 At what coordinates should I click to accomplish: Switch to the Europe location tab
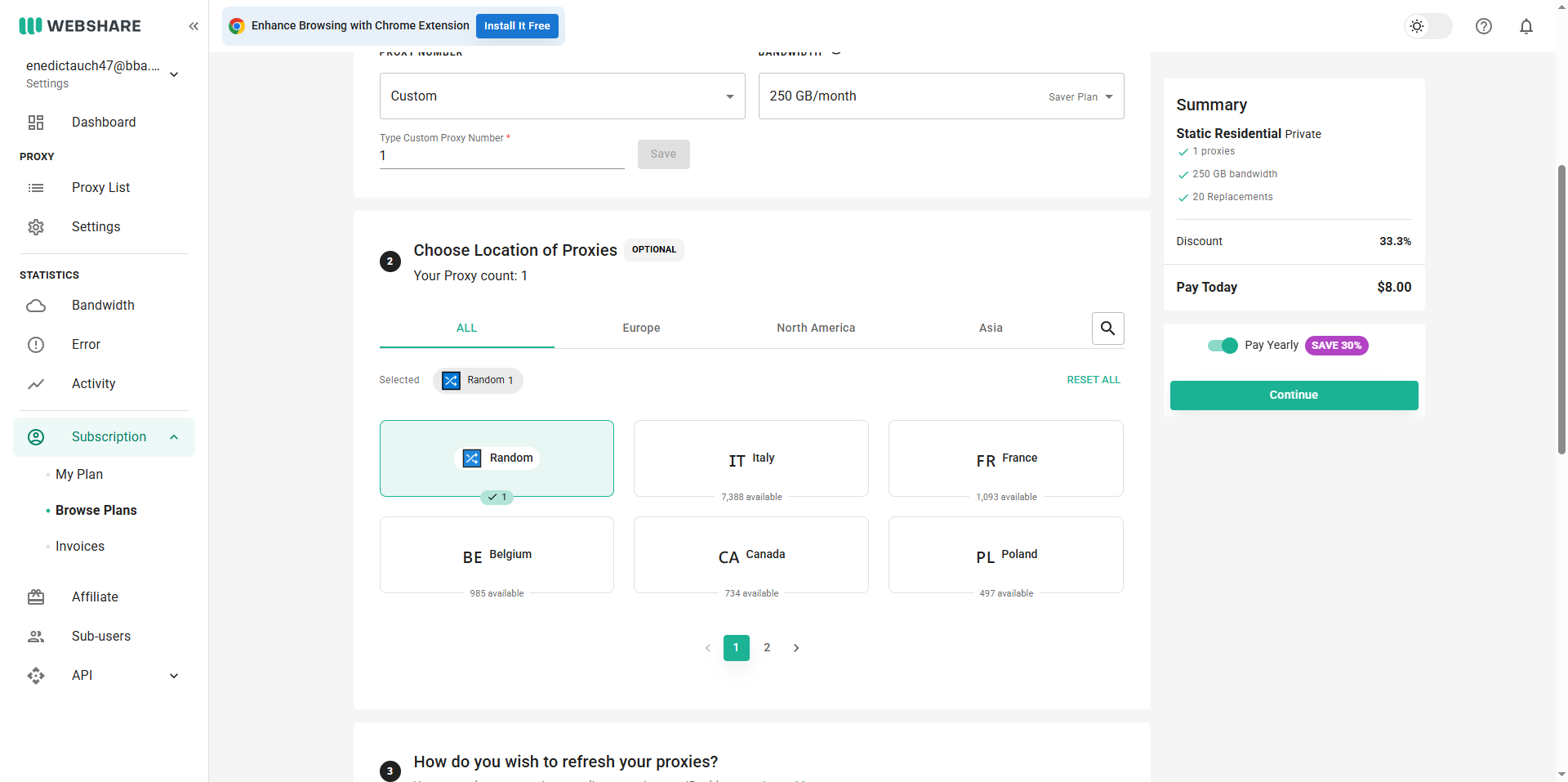pos(641,328)
